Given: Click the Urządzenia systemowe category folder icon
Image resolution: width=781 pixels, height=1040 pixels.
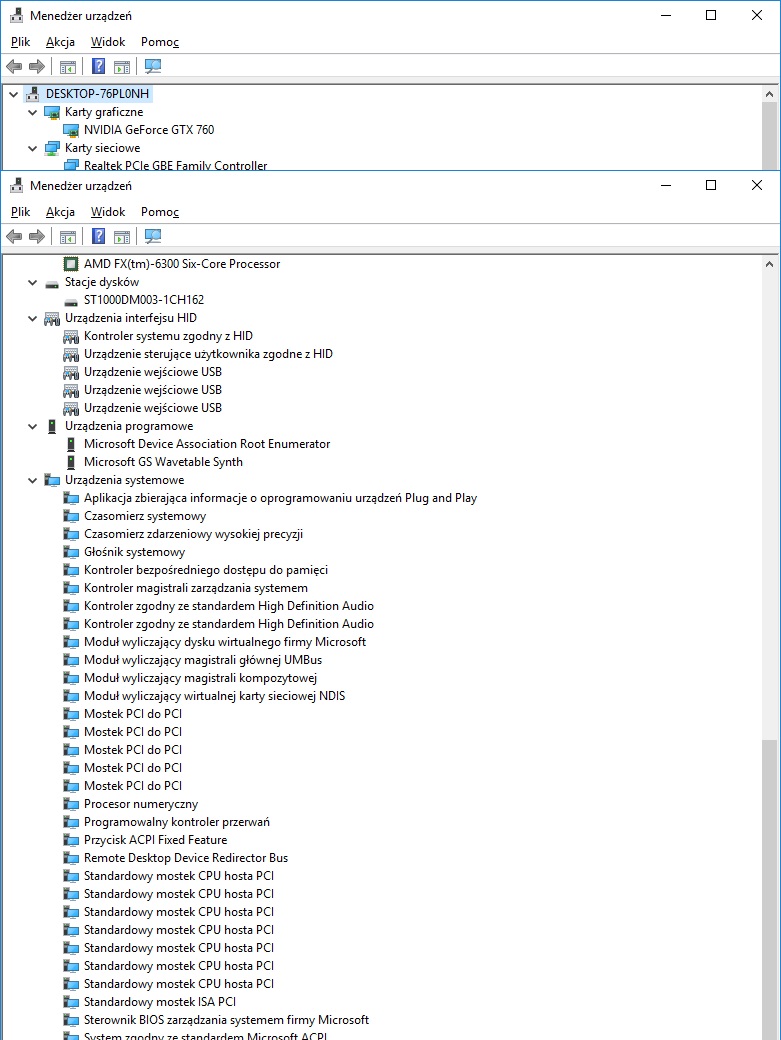Looking at the screenshot, I should [52, 480].
